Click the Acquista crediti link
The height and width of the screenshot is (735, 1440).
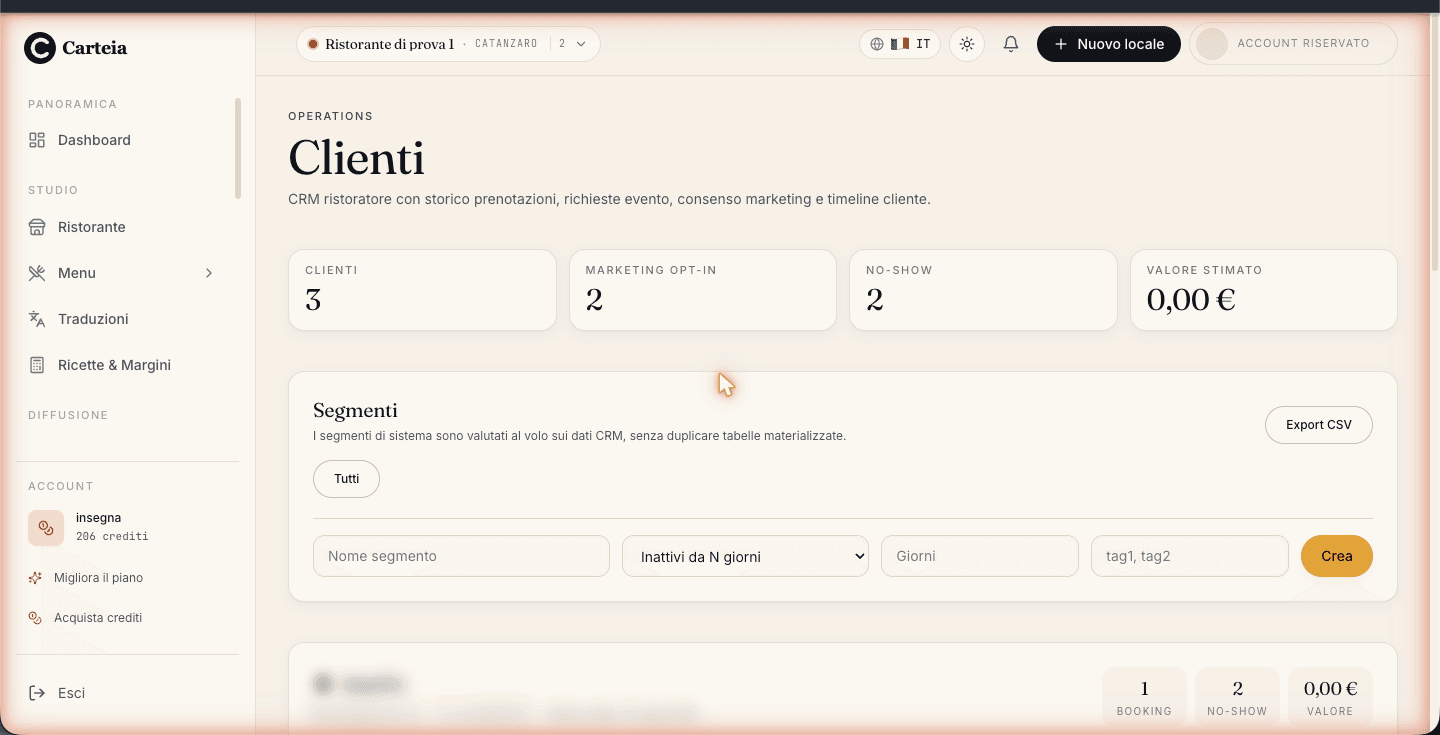[x=98, y=618]
